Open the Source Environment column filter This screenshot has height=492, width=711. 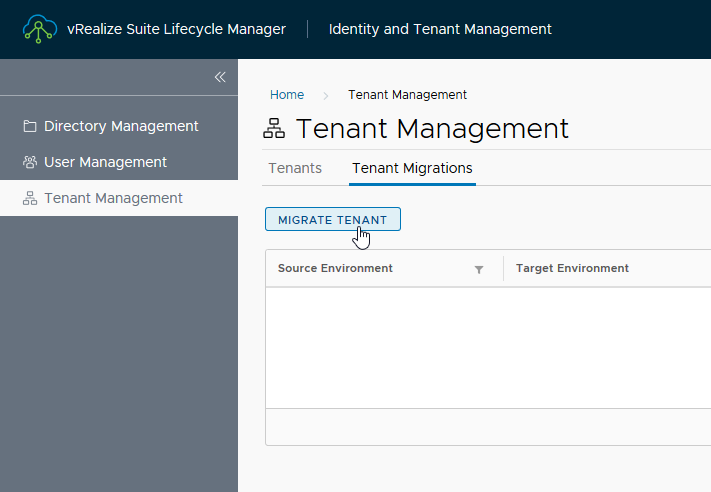479,269
